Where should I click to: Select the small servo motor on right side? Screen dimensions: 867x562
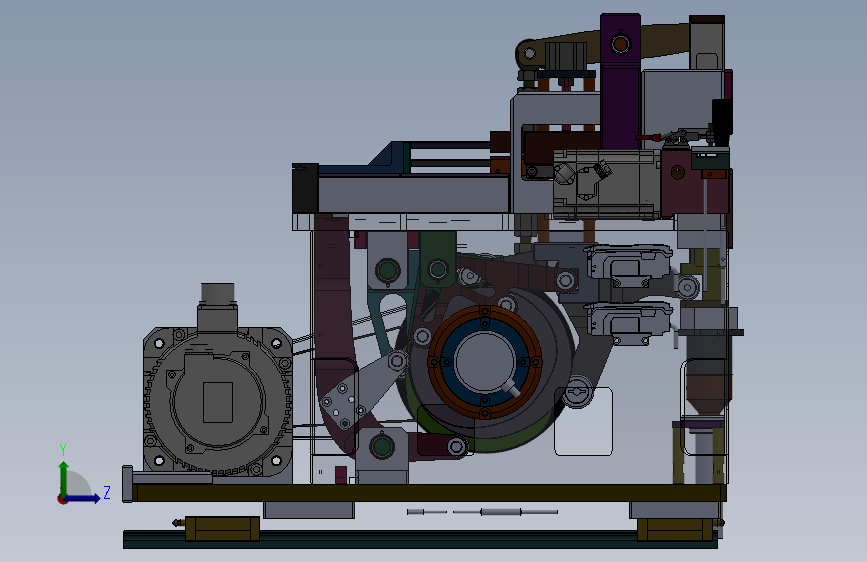(607, 184)
